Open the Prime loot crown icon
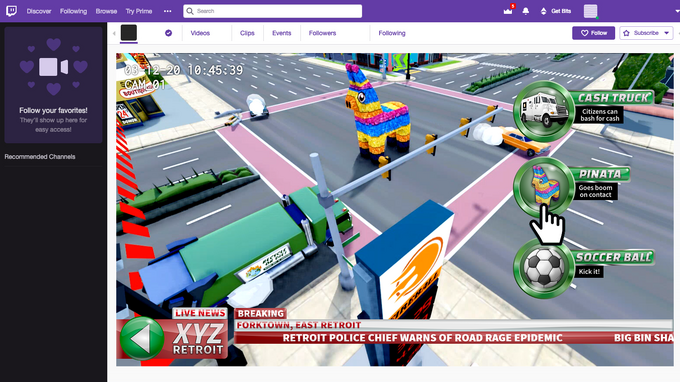The width and height of the screenshot is (680, 382). (x=508, y=11)
